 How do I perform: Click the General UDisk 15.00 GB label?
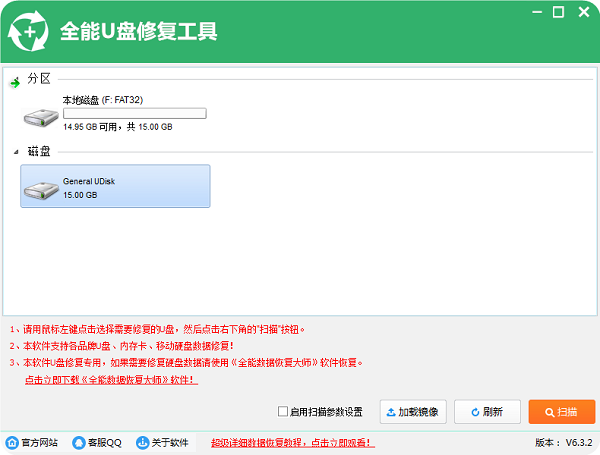coord(80,195)
